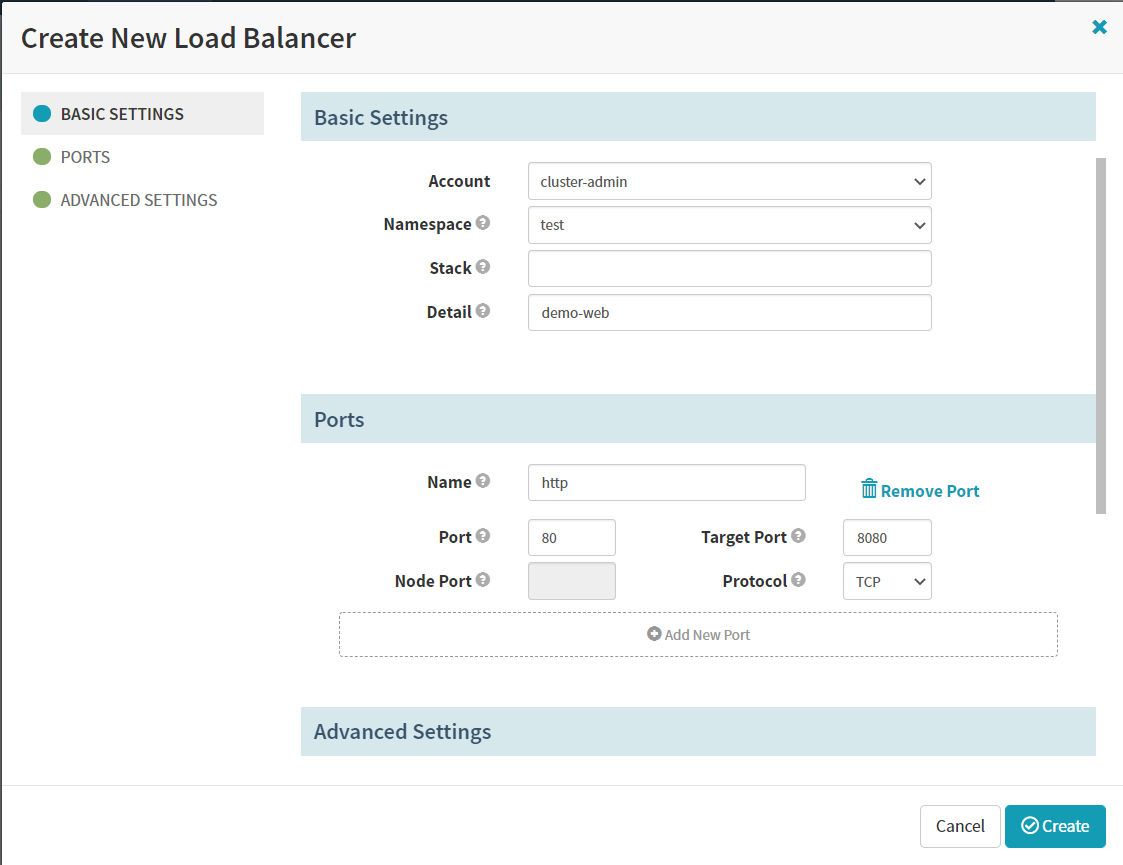Open the Target Port help icon

pos(799,536)
